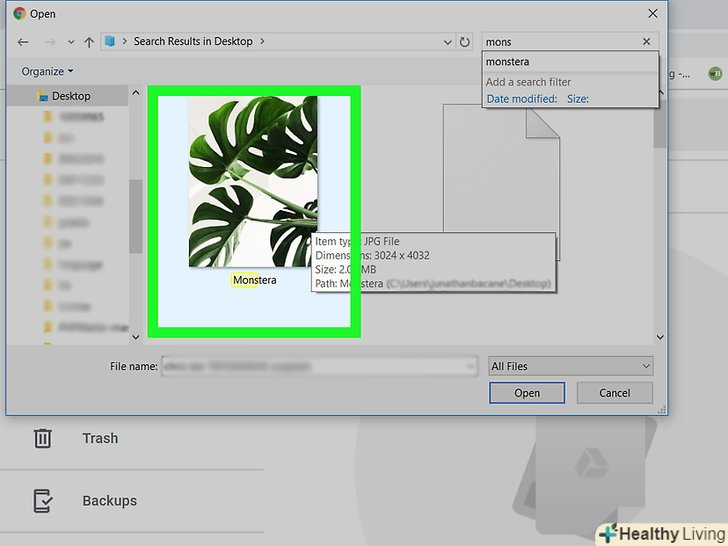Click the Monstera file name label
This screenshot has height=546, width=728.
254,280
